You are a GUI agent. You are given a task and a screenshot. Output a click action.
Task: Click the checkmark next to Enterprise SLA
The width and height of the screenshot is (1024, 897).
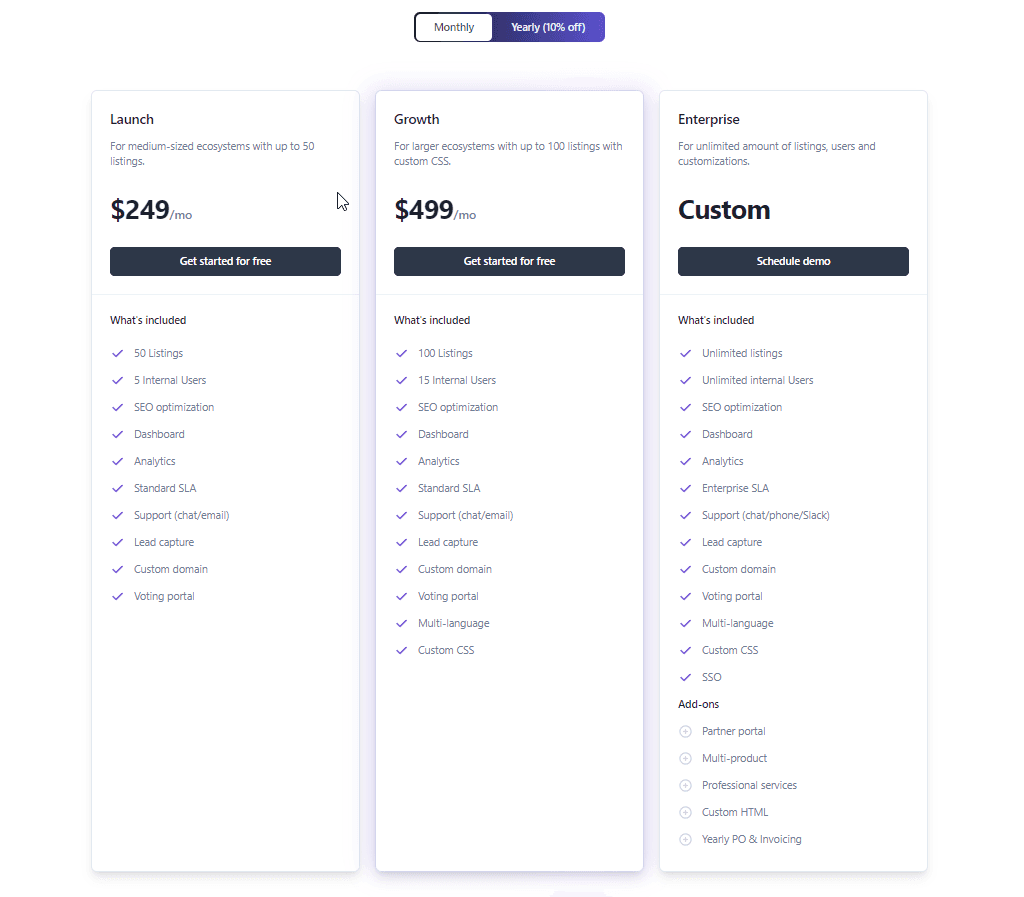[x=685, y=488]
